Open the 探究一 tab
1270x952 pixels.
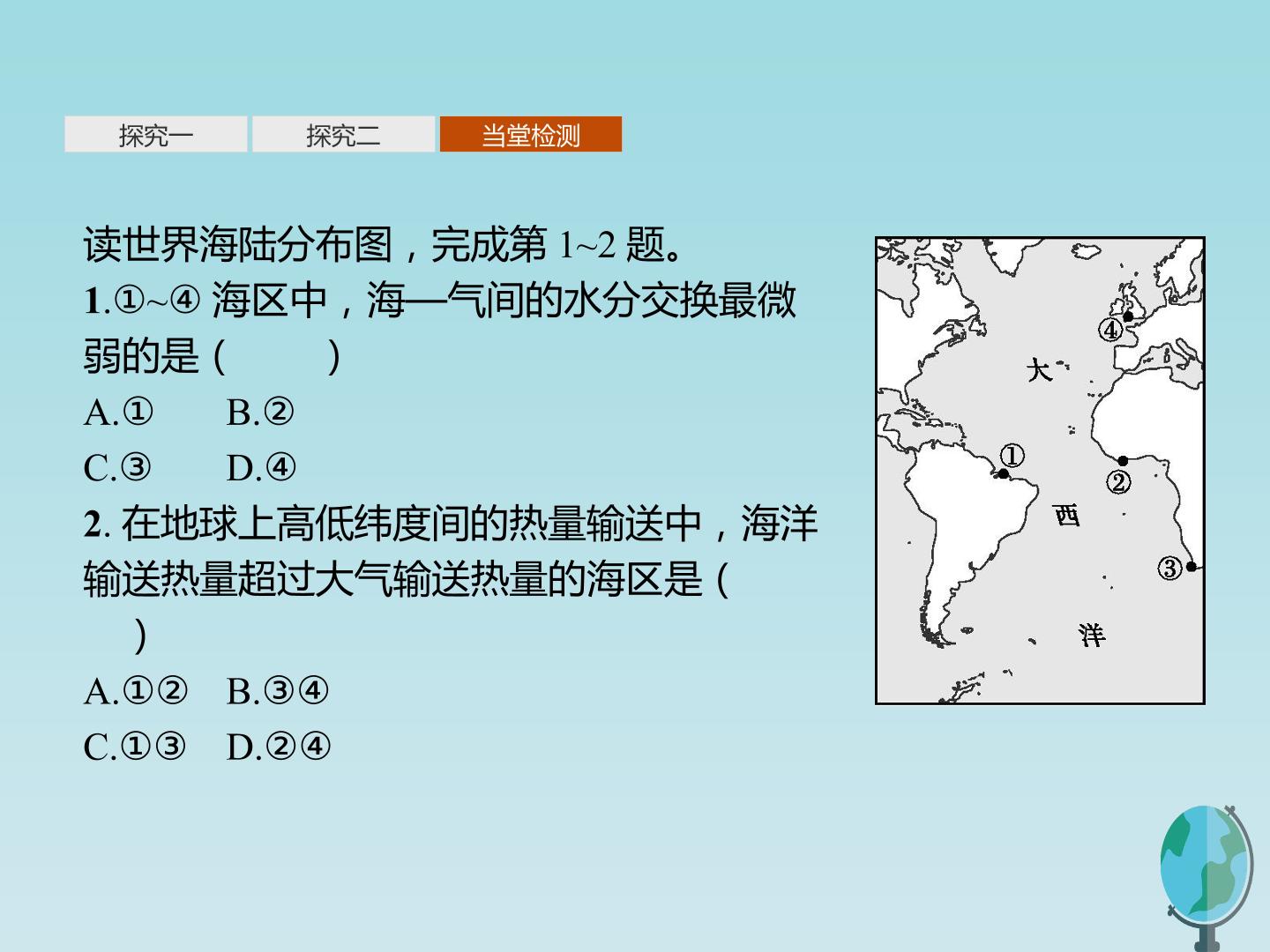click(156, 135)
